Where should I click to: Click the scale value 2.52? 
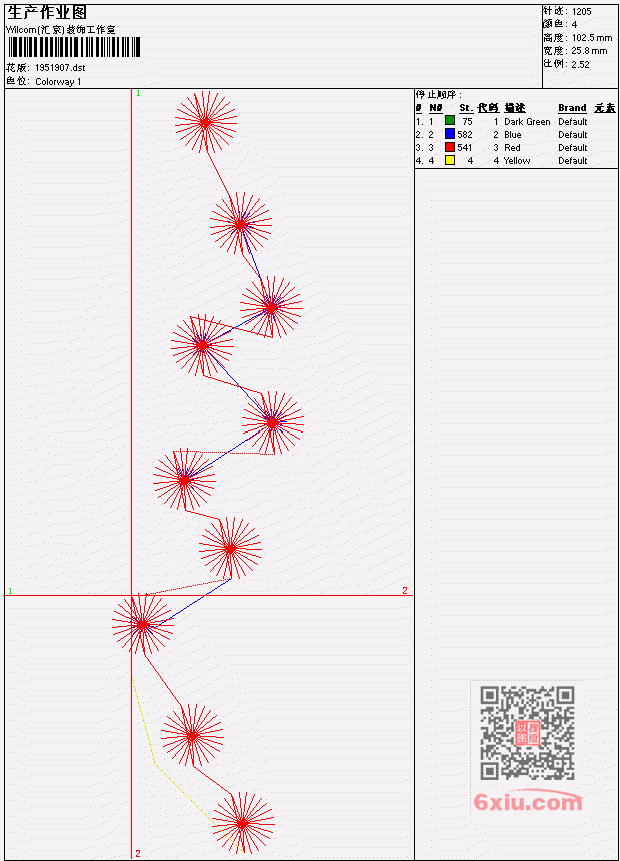pyautogui.click(x=580, y=64)
